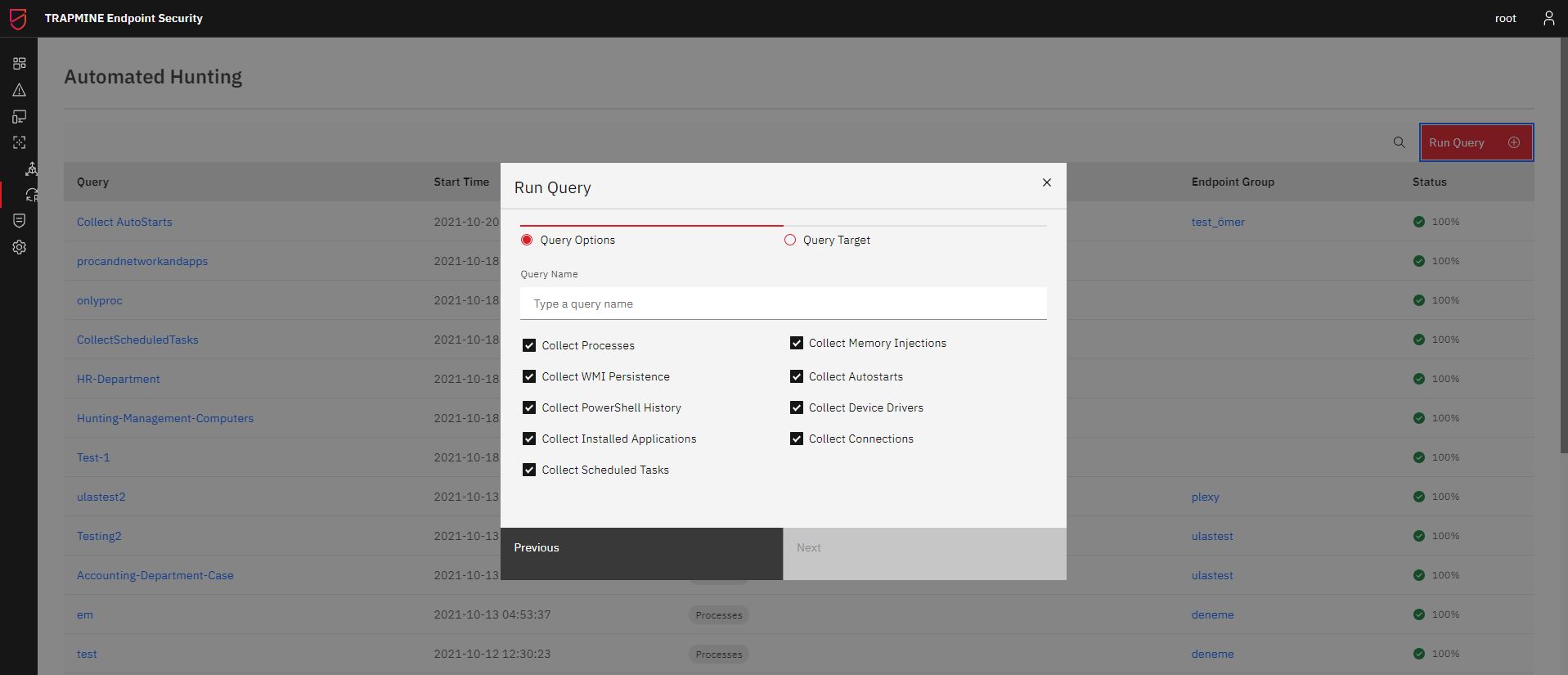The image size is (1568, 675).
Task: Click status check icon for CollectScheduledTasks
Action: click(x=1418, y=340)
